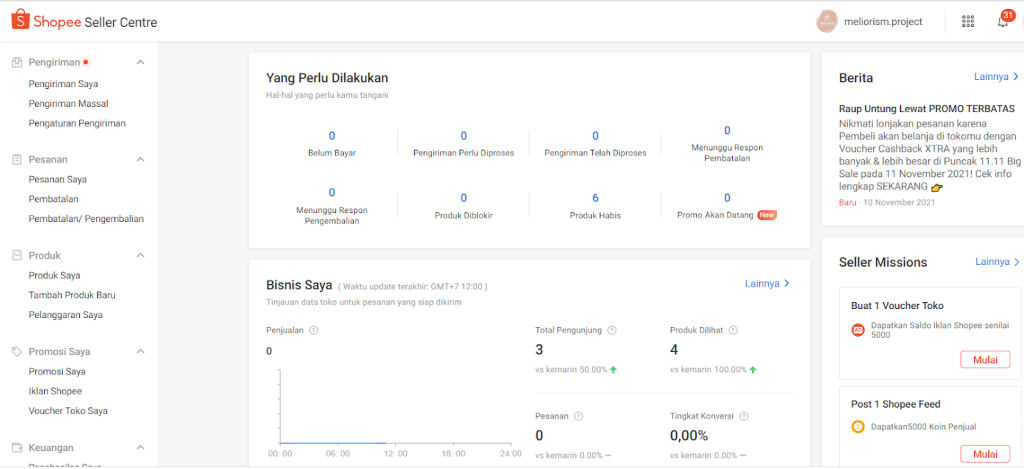
Task: Open the Raup Untung Lewat PROMO TERBATAS news
Action: pos(927,108)
